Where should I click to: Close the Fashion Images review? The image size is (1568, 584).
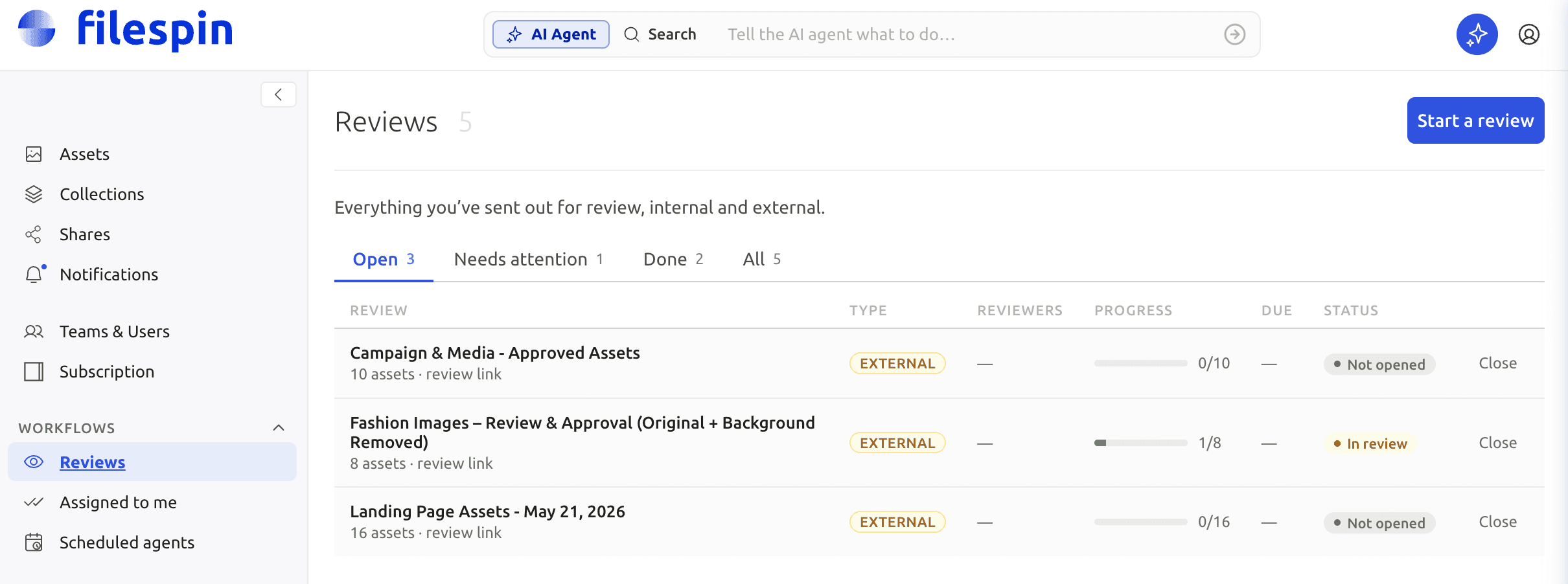tap(1498, 443)
